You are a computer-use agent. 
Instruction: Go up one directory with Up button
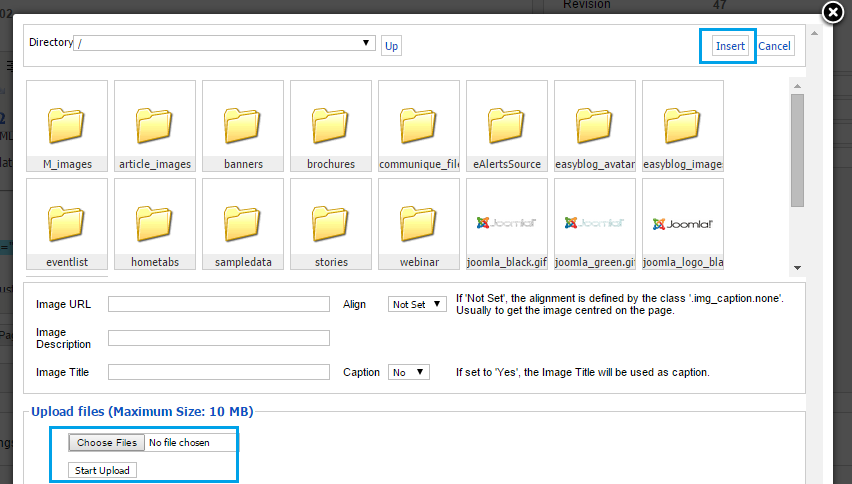(x=391, y=46)
